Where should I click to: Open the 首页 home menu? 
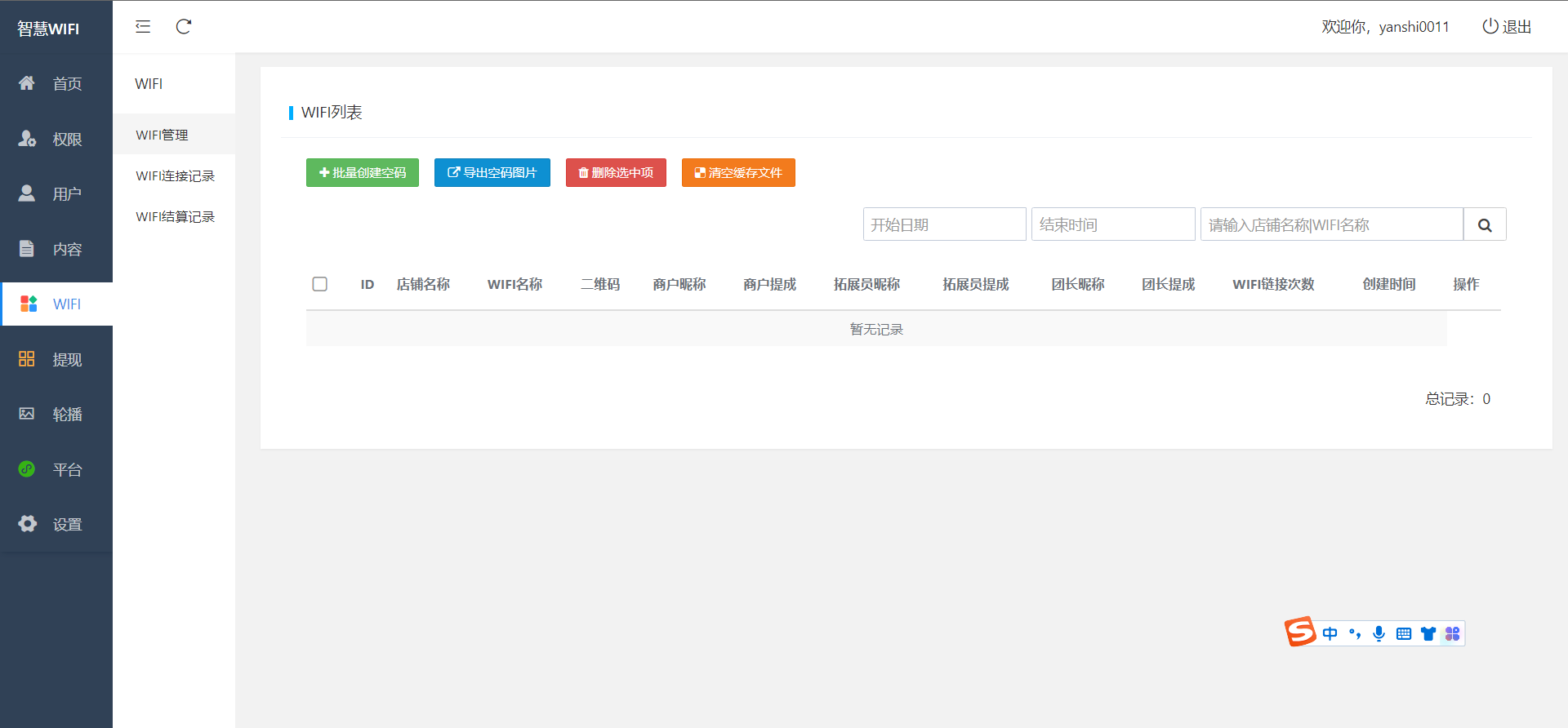pyautogui.click(x=56, y=83)
